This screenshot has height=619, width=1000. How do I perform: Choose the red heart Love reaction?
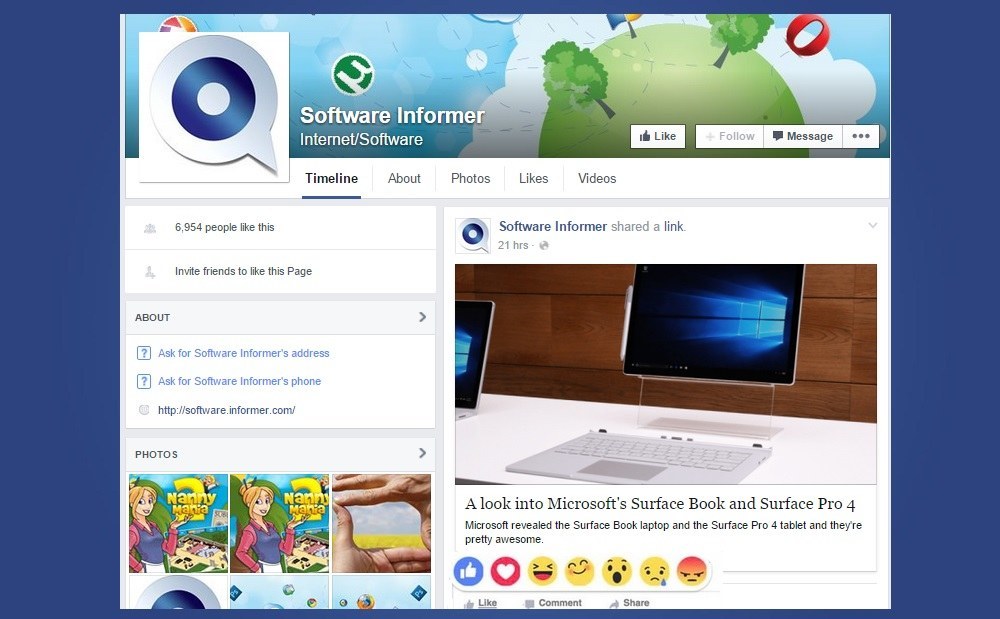[x=505, y=571]
